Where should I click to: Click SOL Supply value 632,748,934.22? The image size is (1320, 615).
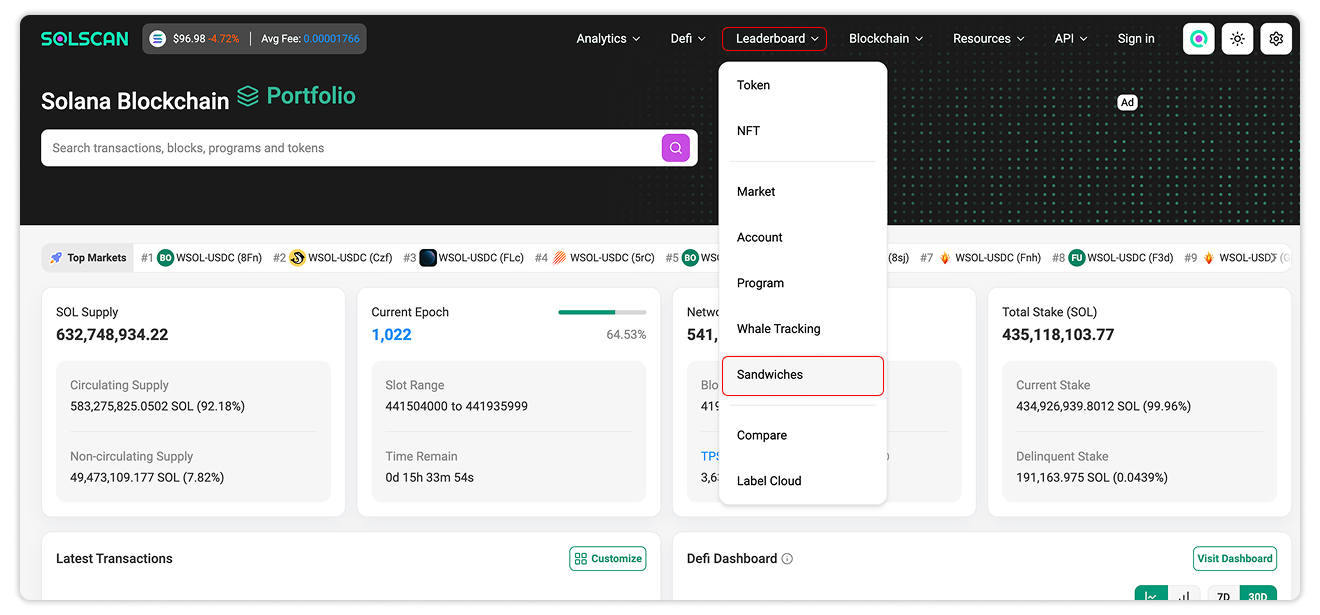(112, 335)
